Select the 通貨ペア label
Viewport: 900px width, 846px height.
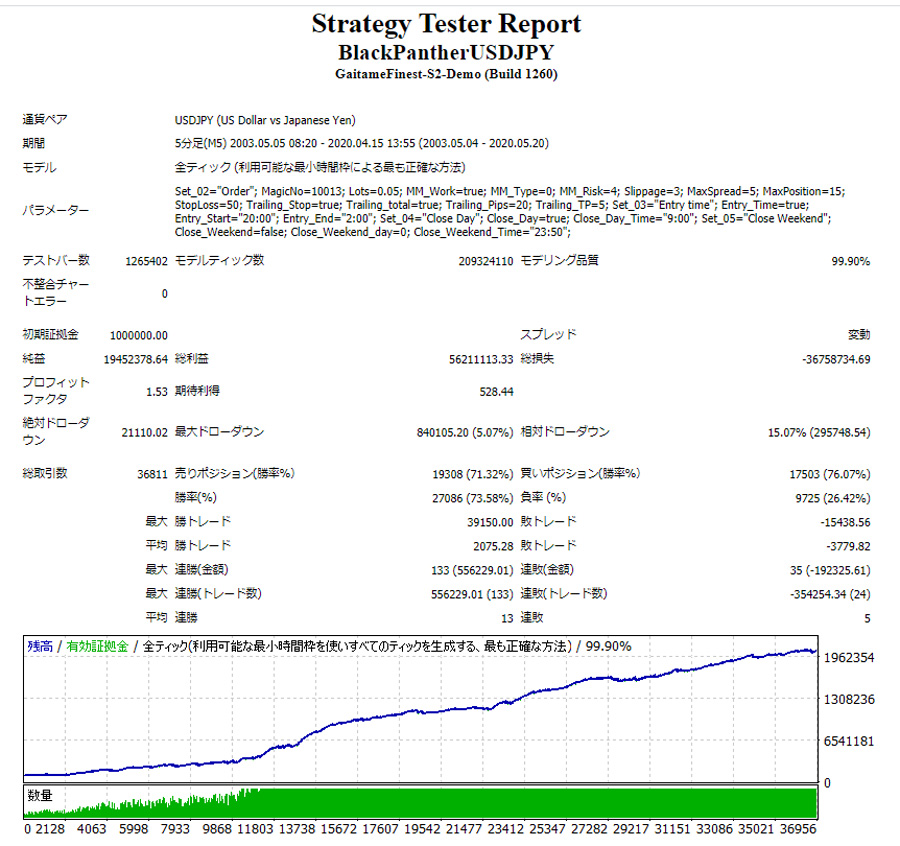[x=45, y=119]
